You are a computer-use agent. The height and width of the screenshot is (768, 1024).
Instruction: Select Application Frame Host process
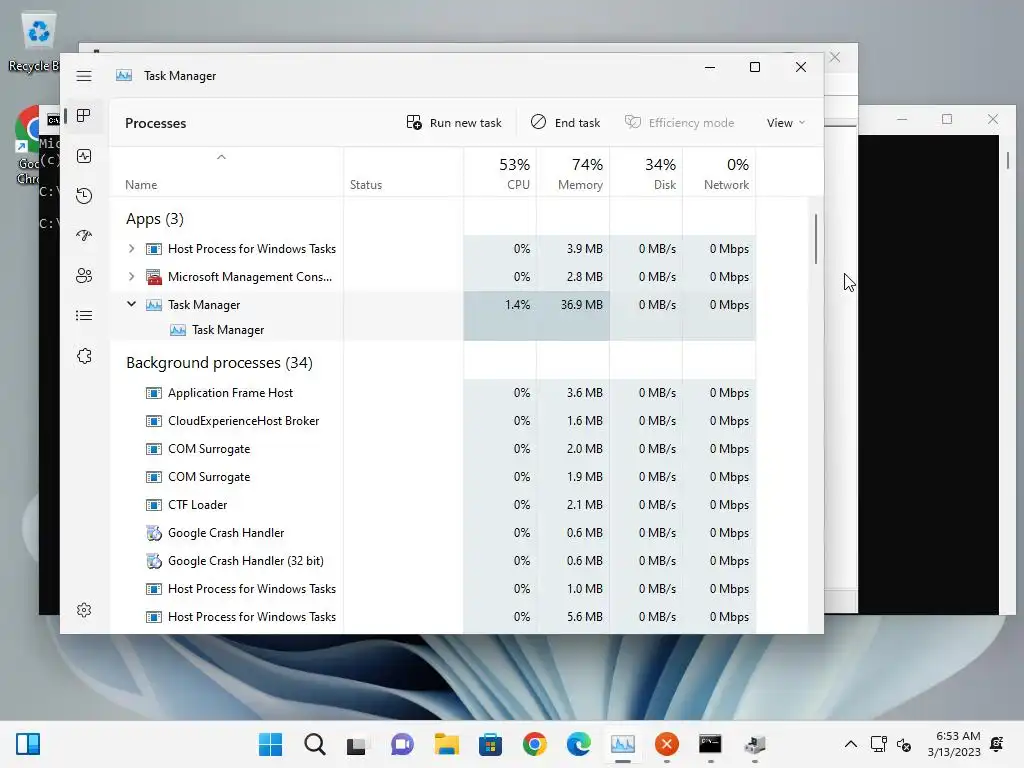pos(432,393)
